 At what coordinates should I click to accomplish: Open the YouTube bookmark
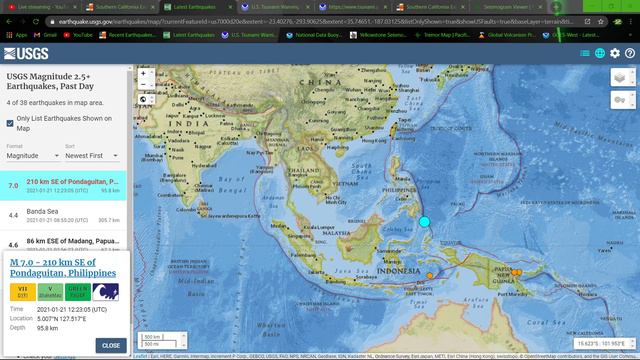pos(78,35)
